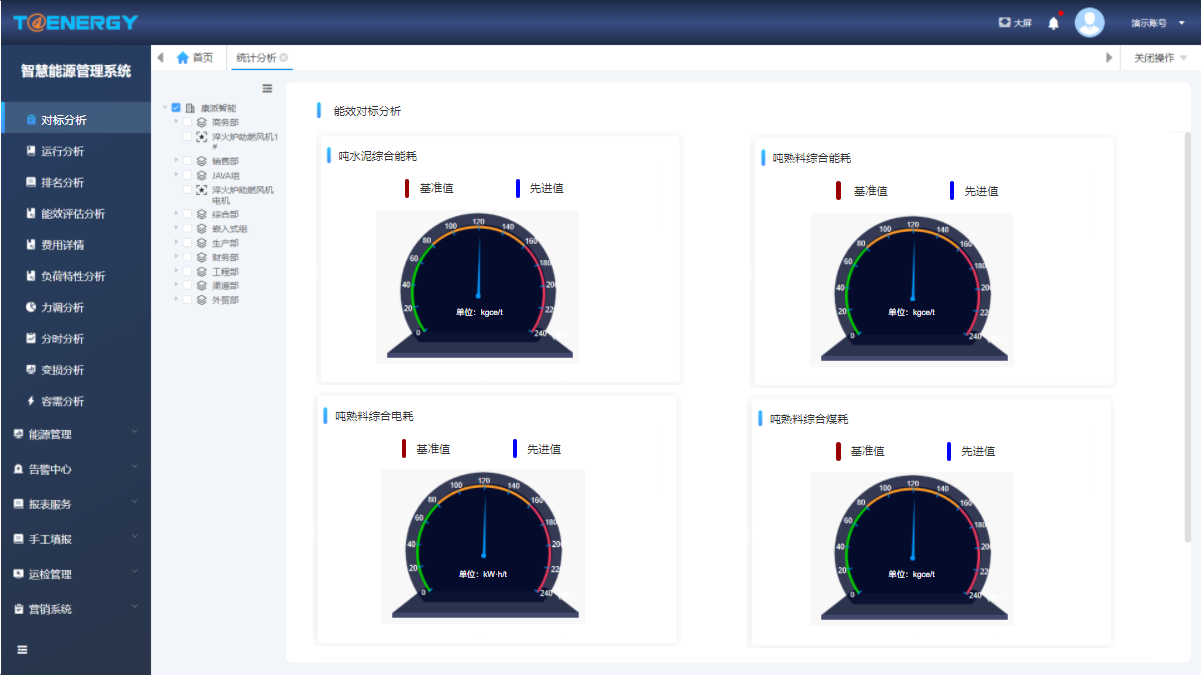
Task: Expand the 能源管理 sidebar menu
Action: pos(76,434)
